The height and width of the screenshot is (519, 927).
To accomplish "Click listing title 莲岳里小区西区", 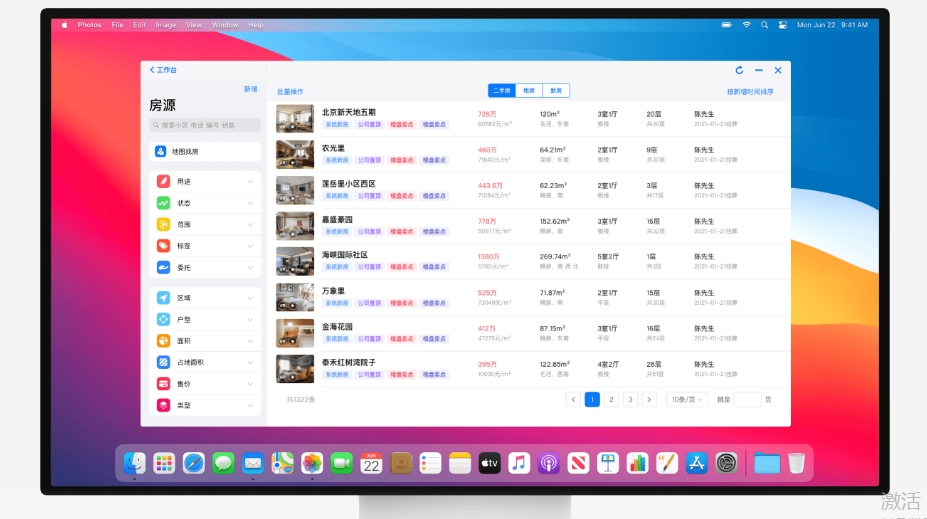I will pos(349,184).
